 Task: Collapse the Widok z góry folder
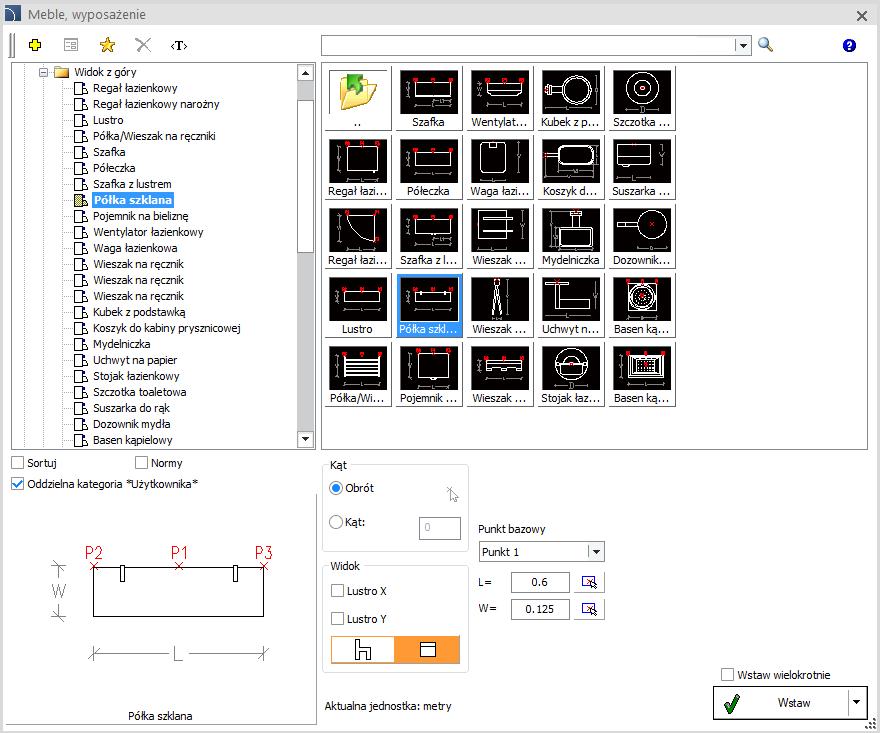click(x=43, y=72)
